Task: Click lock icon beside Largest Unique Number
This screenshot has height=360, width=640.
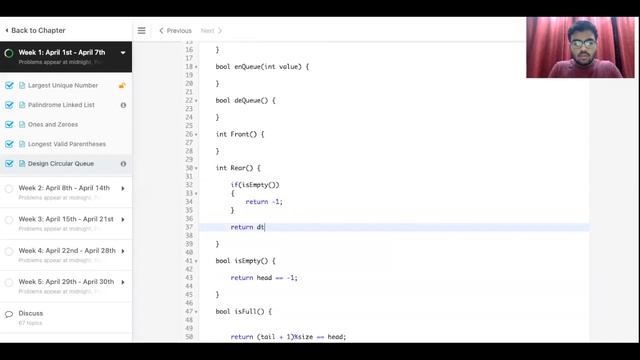Action: pyautogui.click(x=122, y=85)
